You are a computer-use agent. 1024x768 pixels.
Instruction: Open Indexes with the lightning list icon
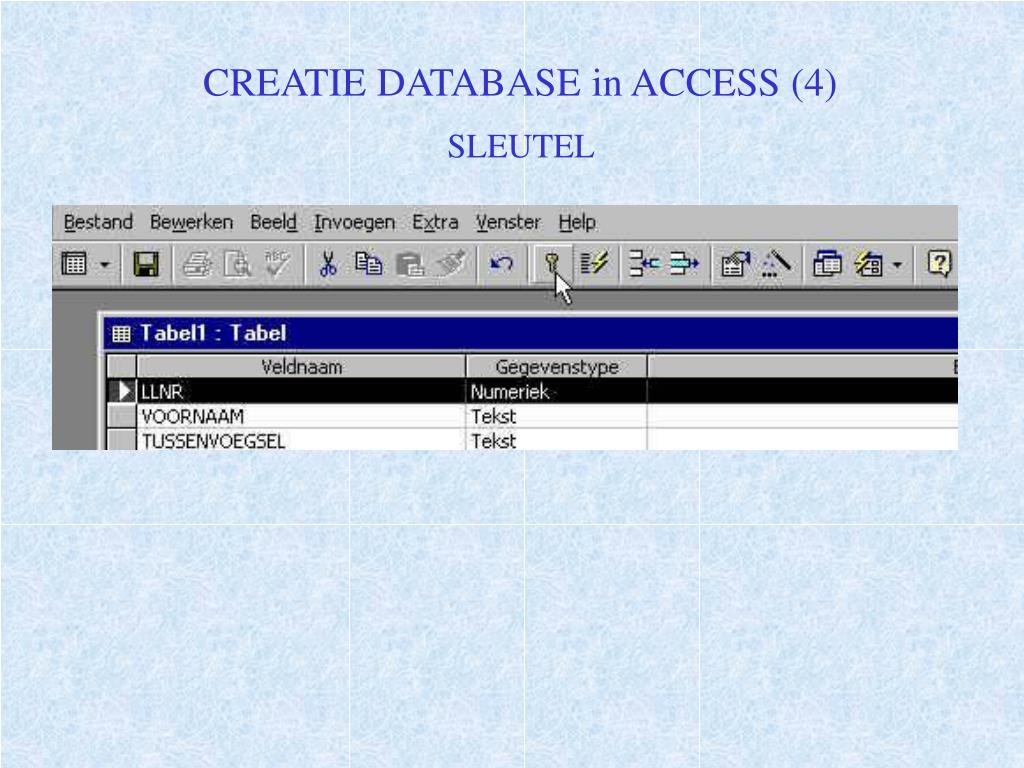point(594,264)
